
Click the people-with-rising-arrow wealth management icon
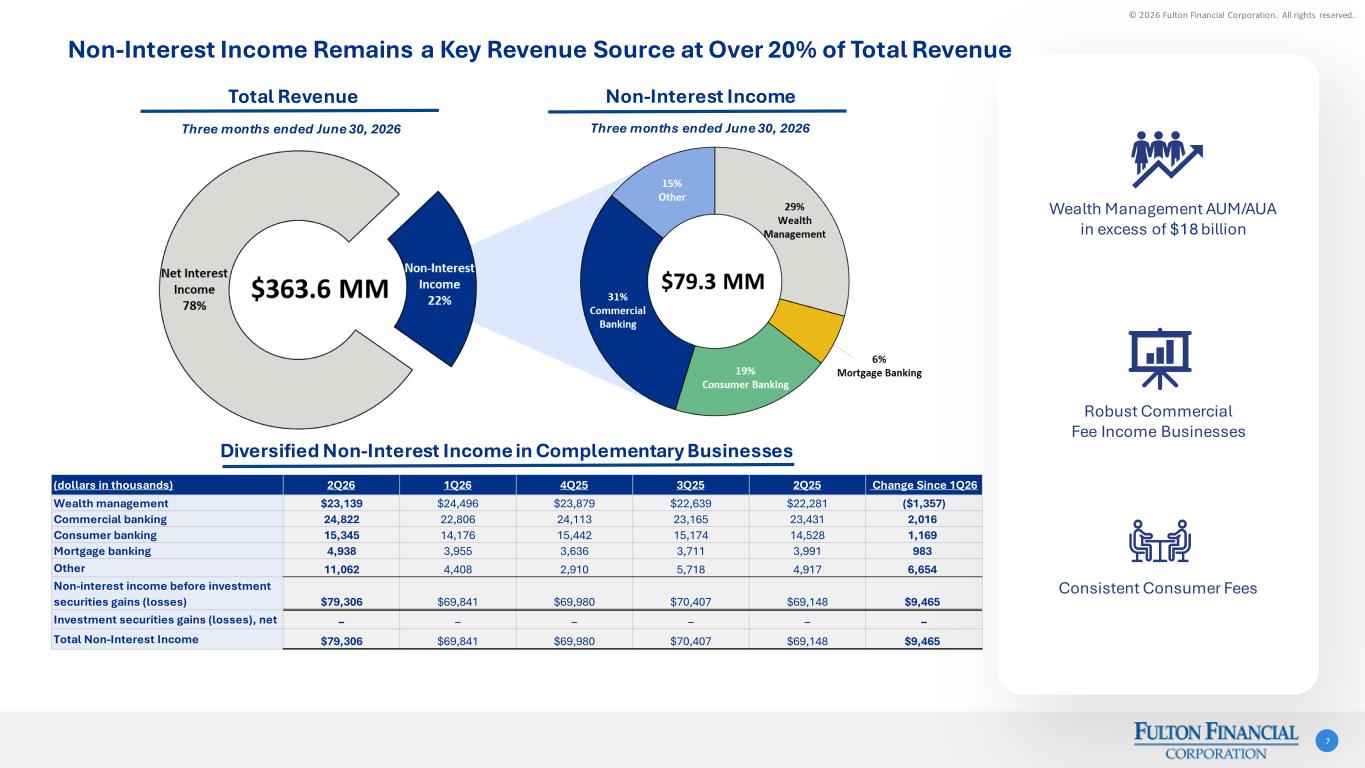pos(1167,159)
